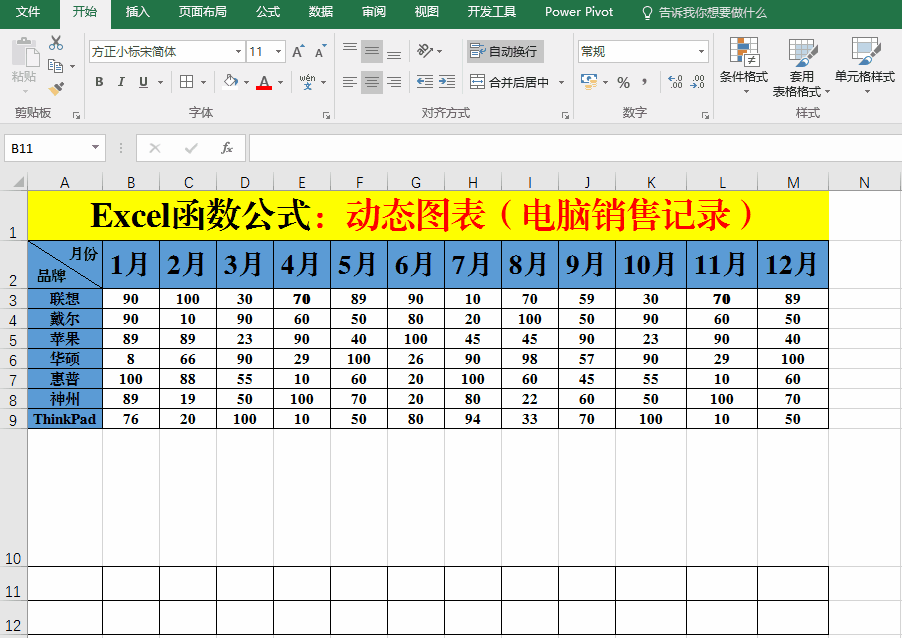Open the Paste options dropdown arrow
The width and height of the screenshot is (902, 638).
[25, 91]
